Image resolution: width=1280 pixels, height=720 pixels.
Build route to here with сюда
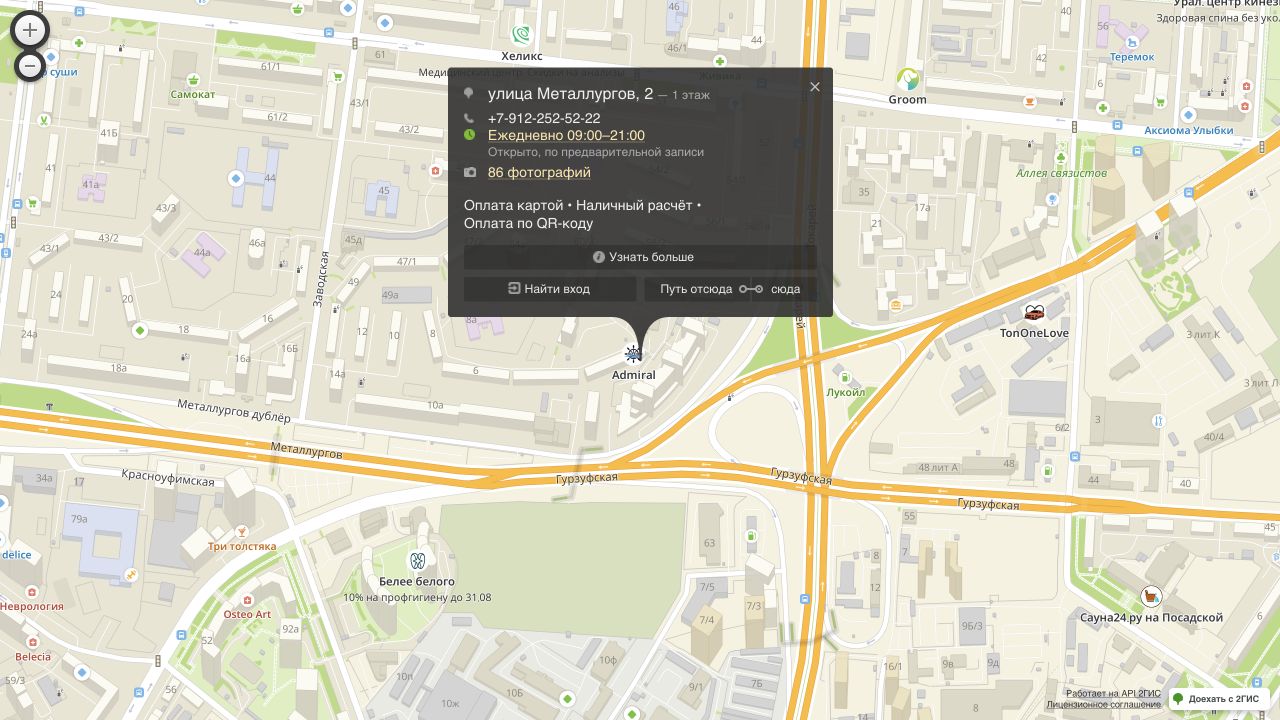coord(785,289)
